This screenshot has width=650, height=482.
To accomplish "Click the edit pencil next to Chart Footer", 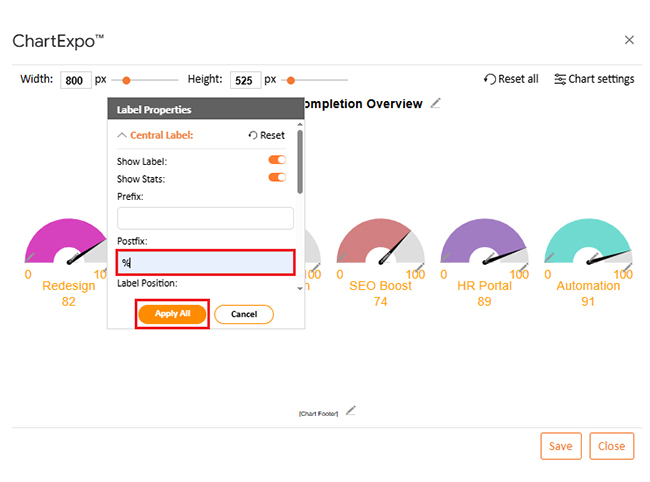I will tap(350, 410).
